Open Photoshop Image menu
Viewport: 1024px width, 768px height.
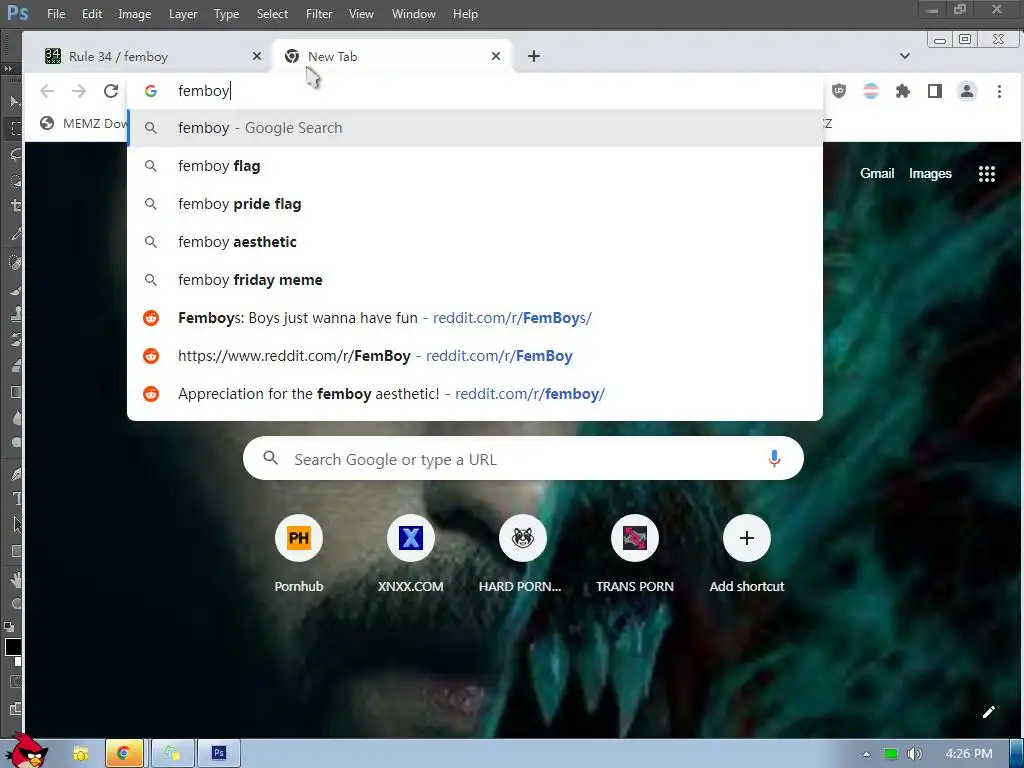click(135, 14)
